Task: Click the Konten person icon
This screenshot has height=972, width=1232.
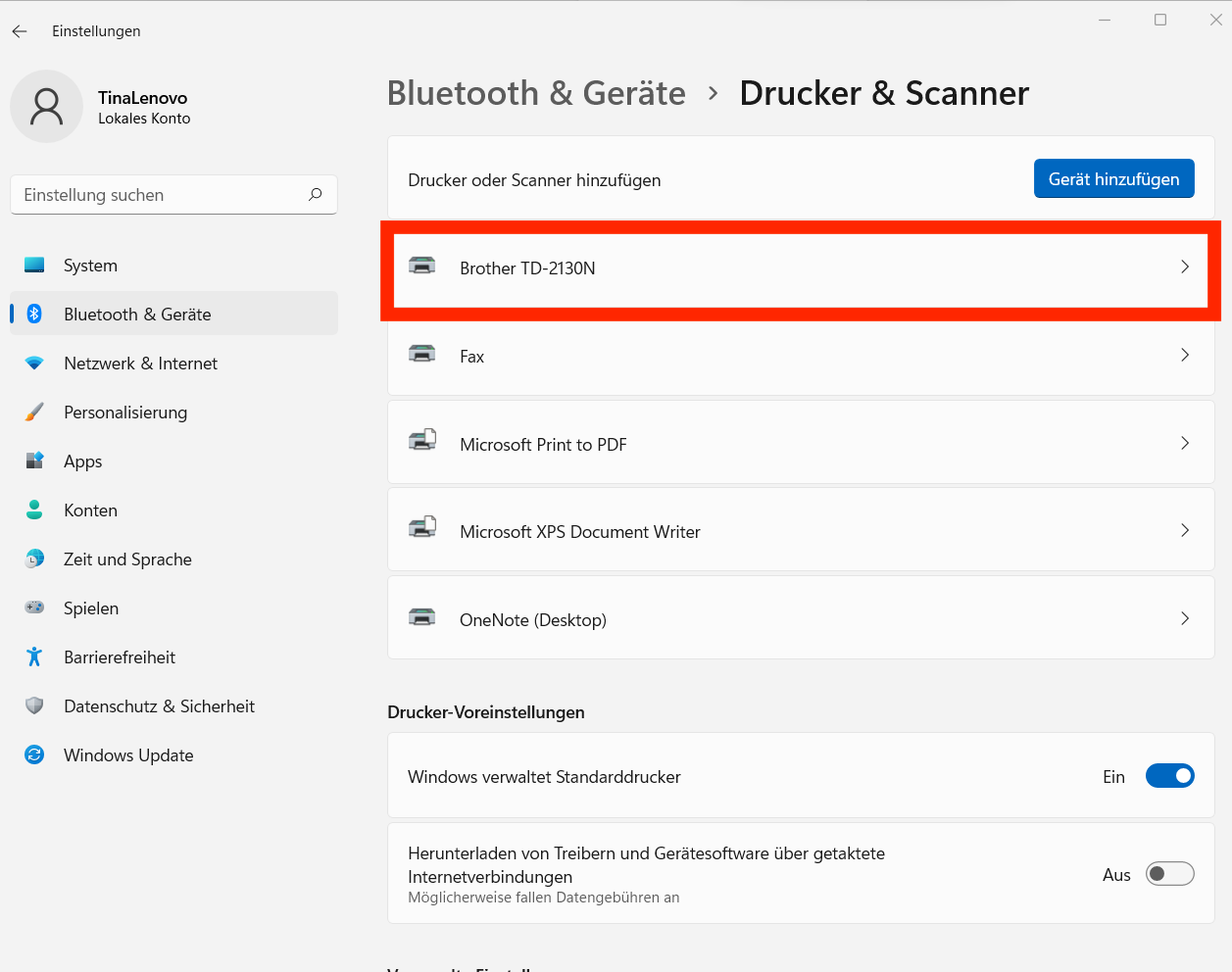Action: [34, 510]
